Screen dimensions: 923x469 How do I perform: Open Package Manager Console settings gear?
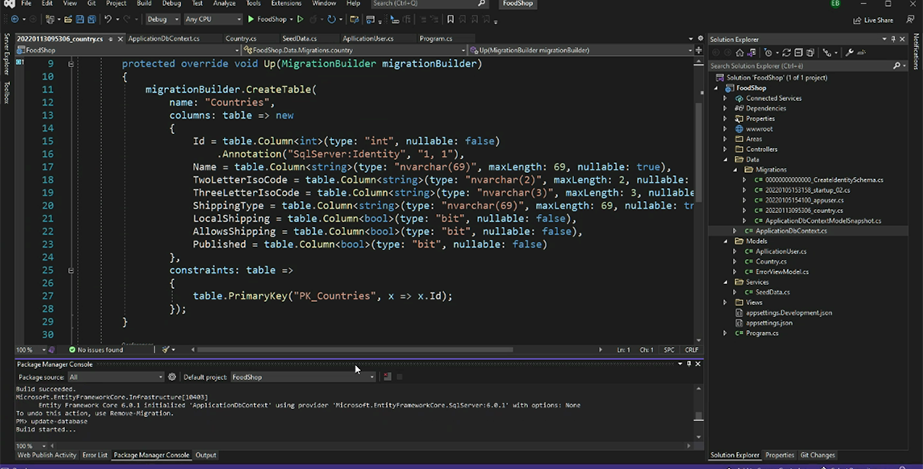pos(172,377)
